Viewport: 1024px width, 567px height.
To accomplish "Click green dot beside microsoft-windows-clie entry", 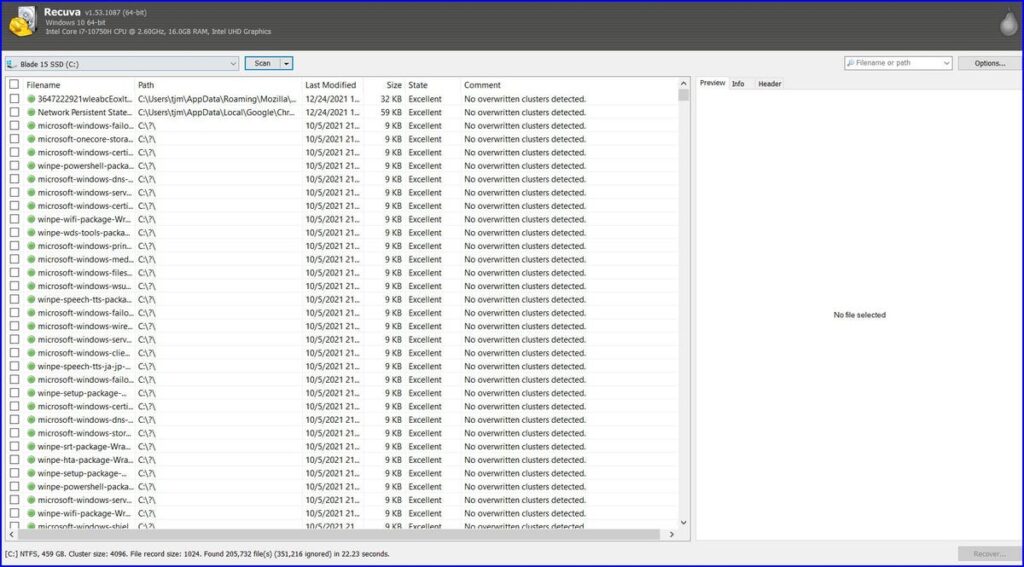I will 31,353.
